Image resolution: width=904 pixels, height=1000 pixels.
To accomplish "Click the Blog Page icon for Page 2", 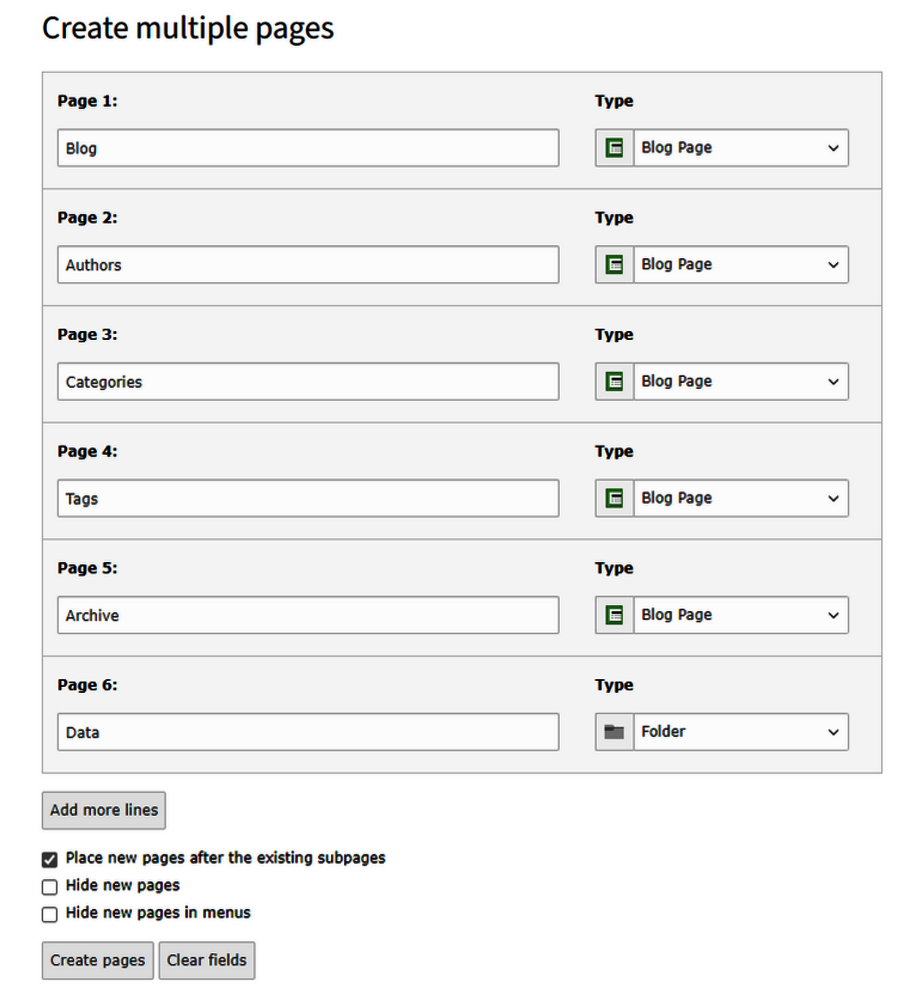I will pyautogui.click(x=614, y=265).
